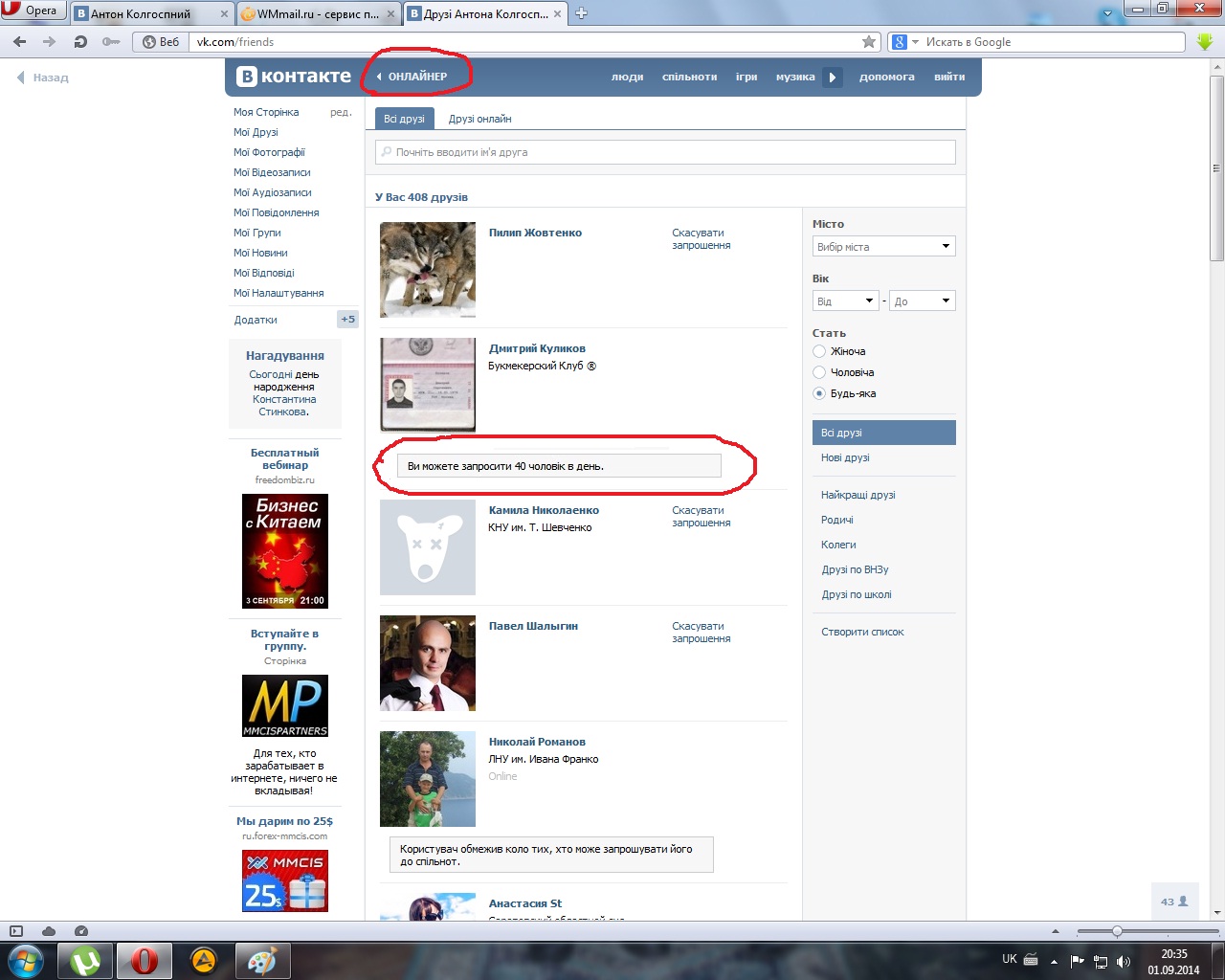Open the люди header menu item
The height and width of the screenshot is (980, 1225).
[628, 77]
